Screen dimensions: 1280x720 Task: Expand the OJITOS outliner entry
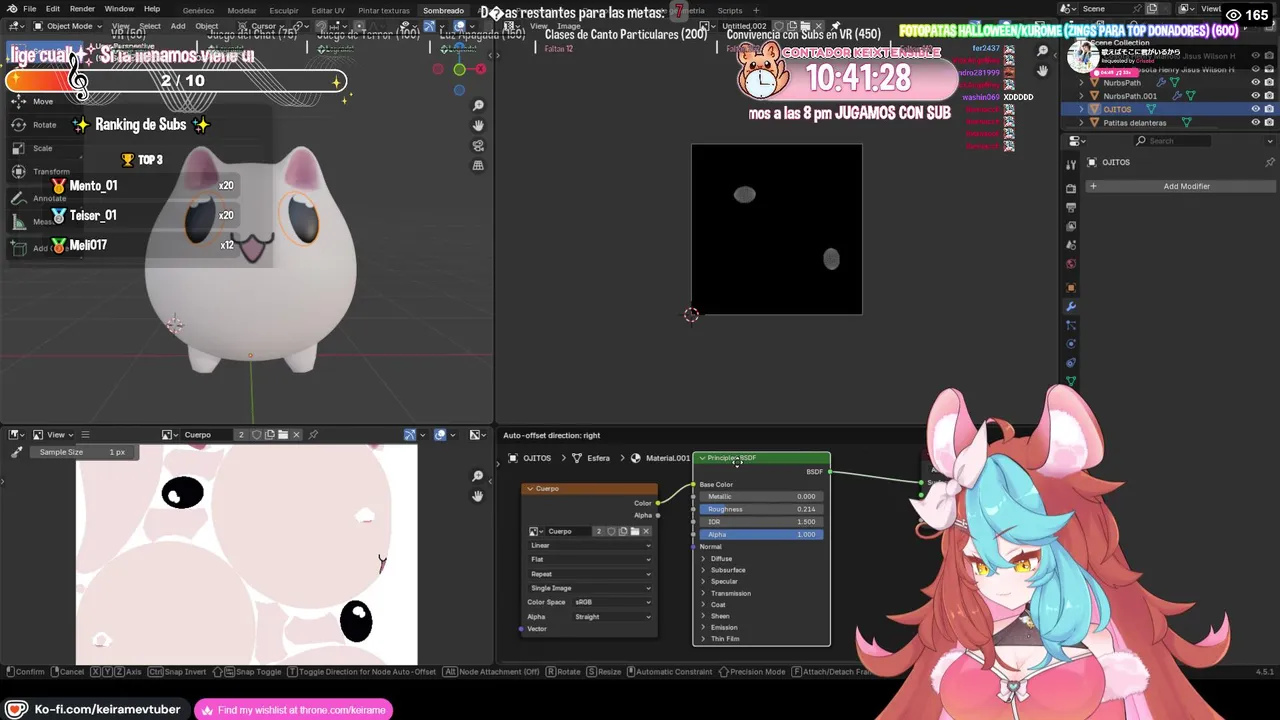click(x=1081, y=109)
